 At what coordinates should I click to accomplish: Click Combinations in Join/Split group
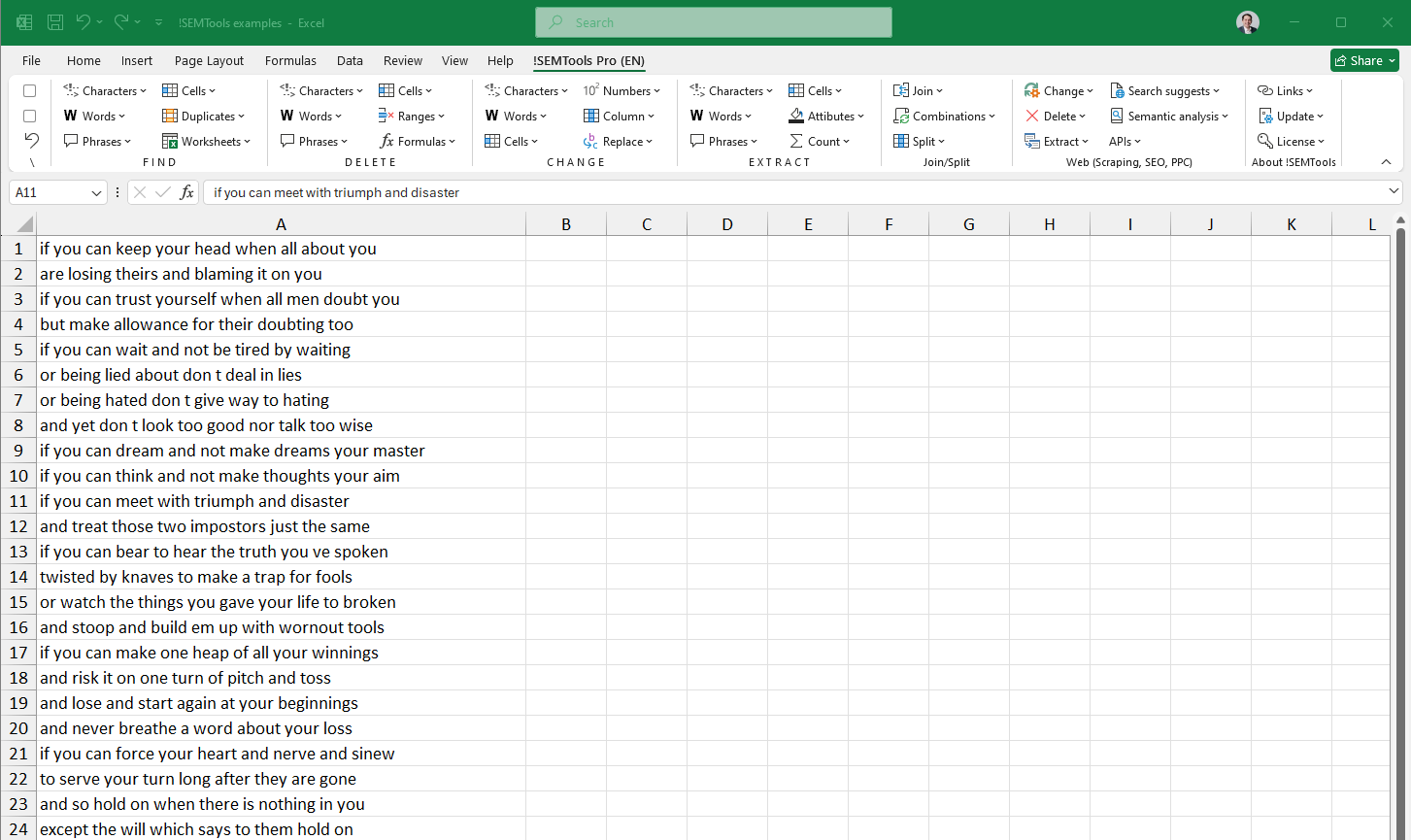945,117
